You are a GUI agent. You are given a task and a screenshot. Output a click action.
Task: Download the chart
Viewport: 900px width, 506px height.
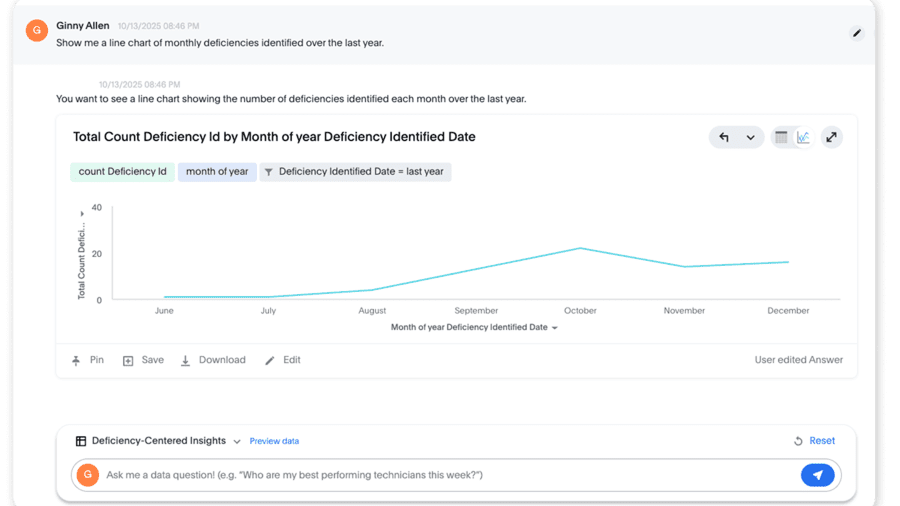[213, 360]
